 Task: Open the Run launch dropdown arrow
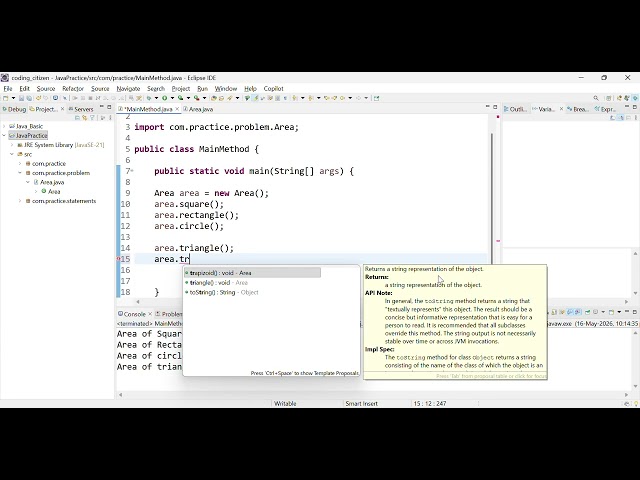(x=173, y=98)
